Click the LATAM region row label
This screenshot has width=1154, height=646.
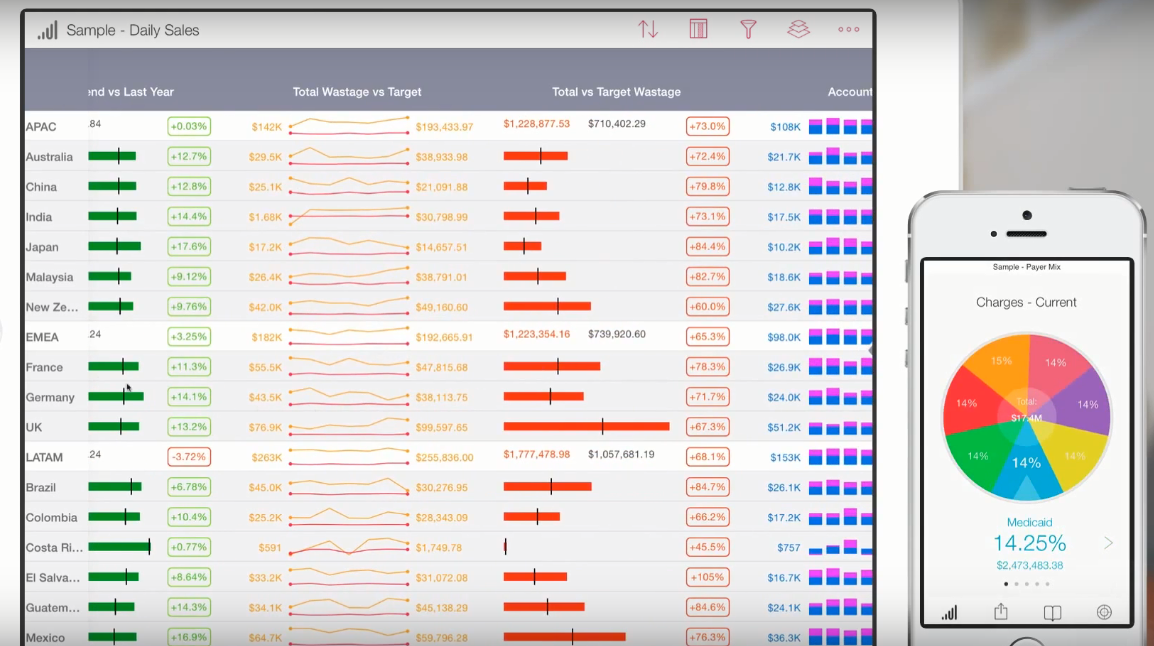pyautogui.click(x=44, y=457)
